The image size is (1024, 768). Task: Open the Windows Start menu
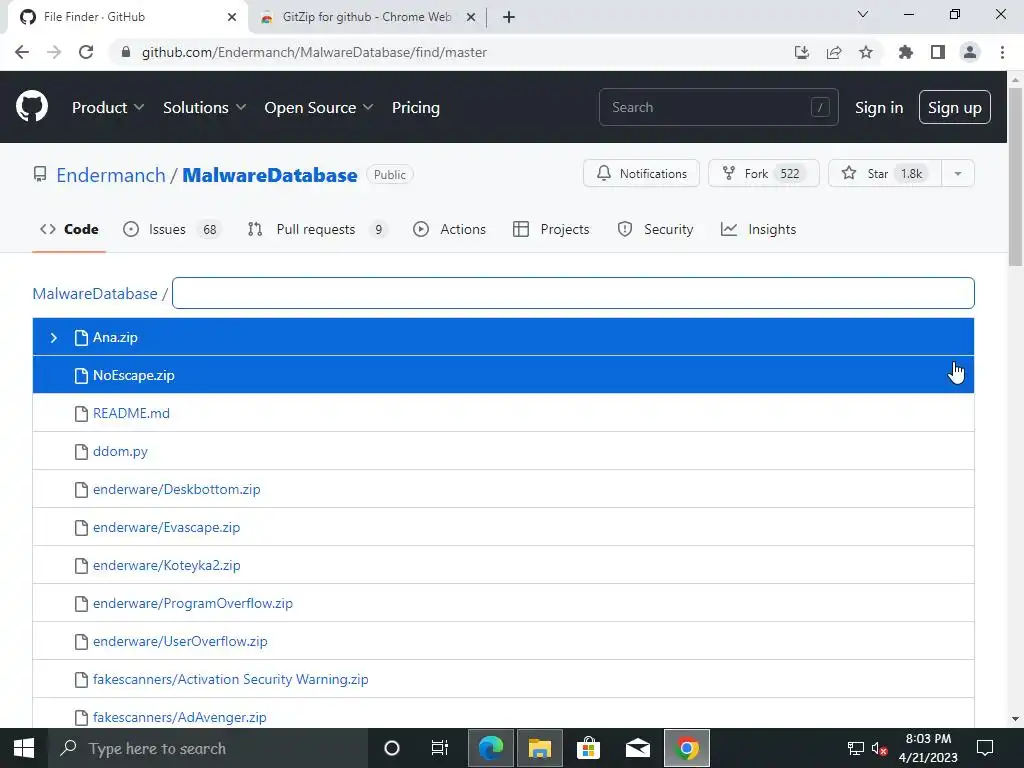click(24, 748)
